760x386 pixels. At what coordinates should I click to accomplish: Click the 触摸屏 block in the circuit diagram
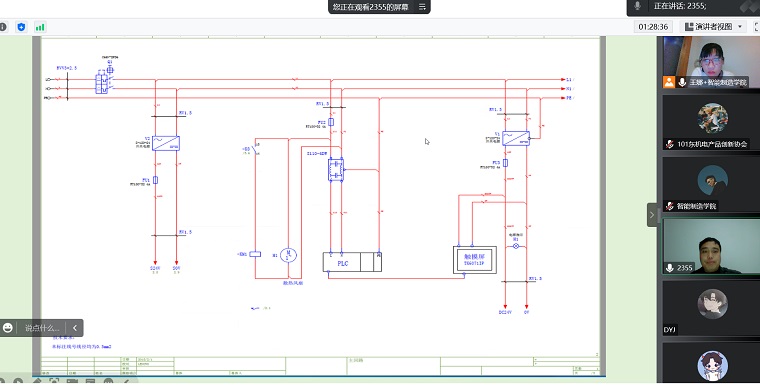pos(475,260)
